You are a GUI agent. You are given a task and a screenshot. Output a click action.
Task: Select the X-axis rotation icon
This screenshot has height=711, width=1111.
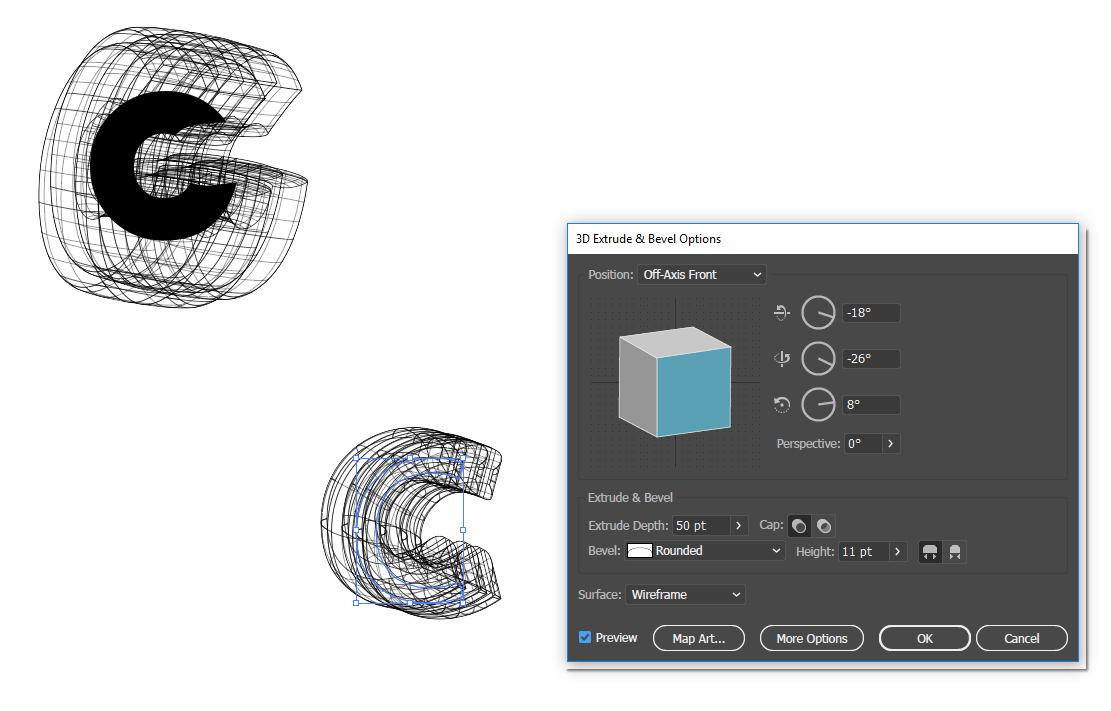pyautogui.click(x=782, y=313)
